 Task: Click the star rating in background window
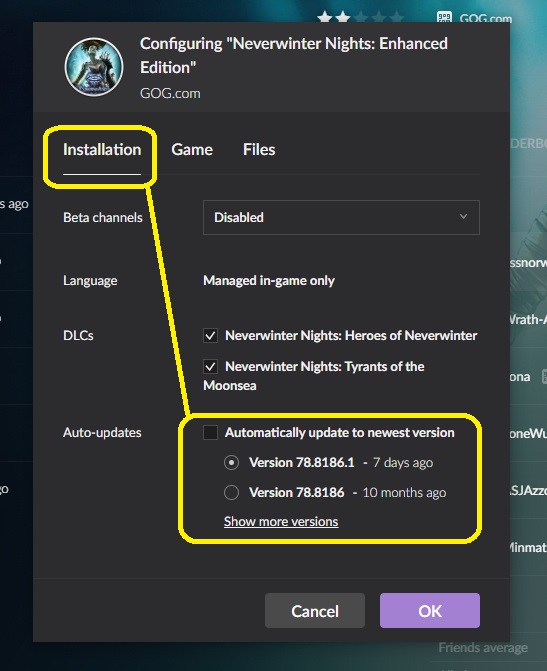(x=360, y=17)
